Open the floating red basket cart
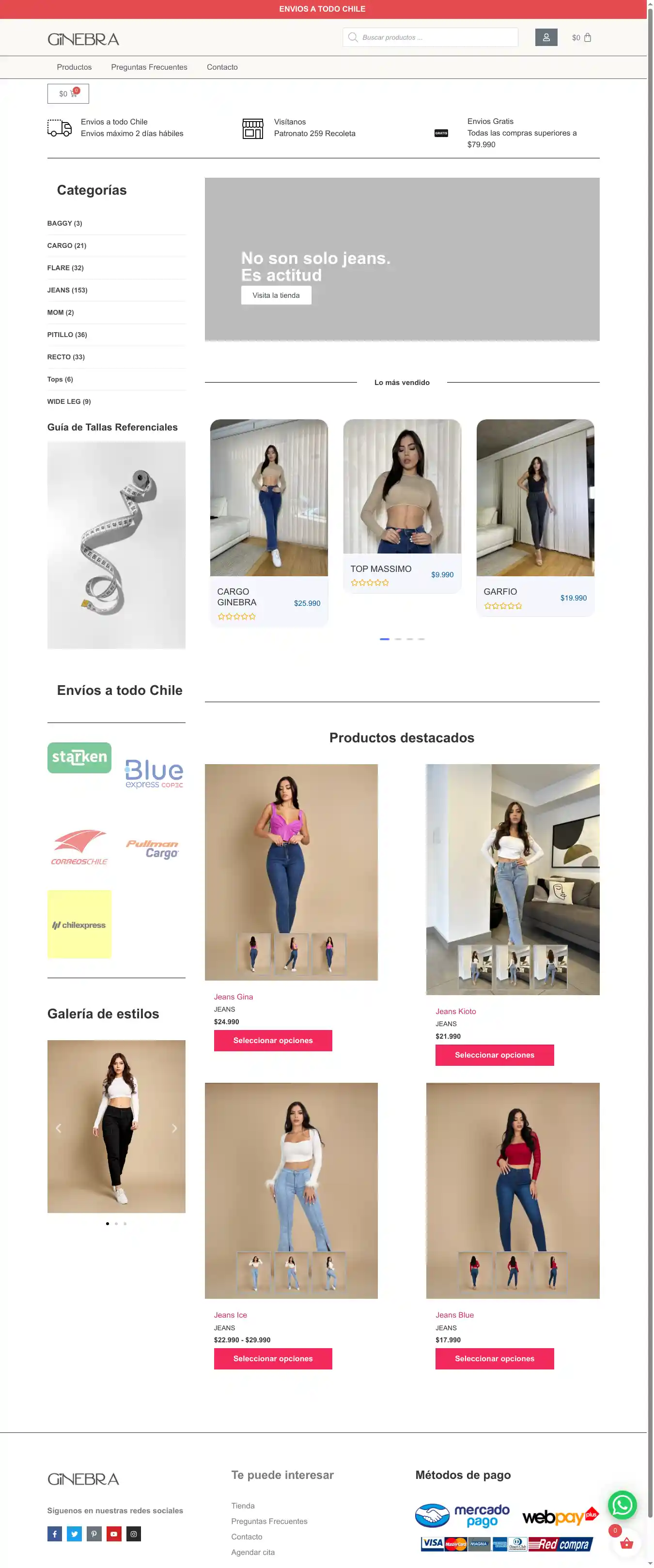Screen dimensions: 654x1568 tap(626, 1543)
